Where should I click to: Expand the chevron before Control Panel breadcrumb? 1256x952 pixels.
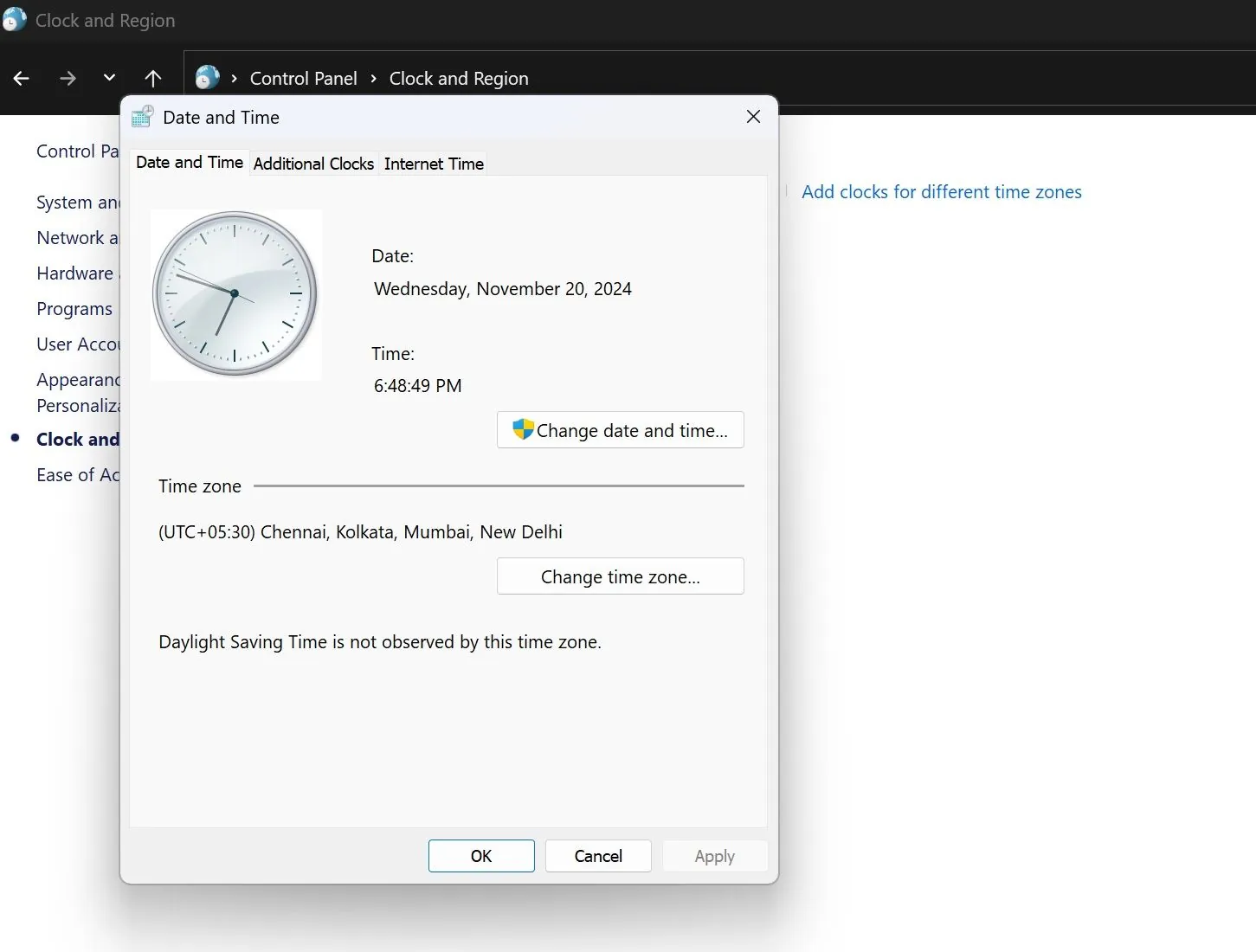click(234, 79)
